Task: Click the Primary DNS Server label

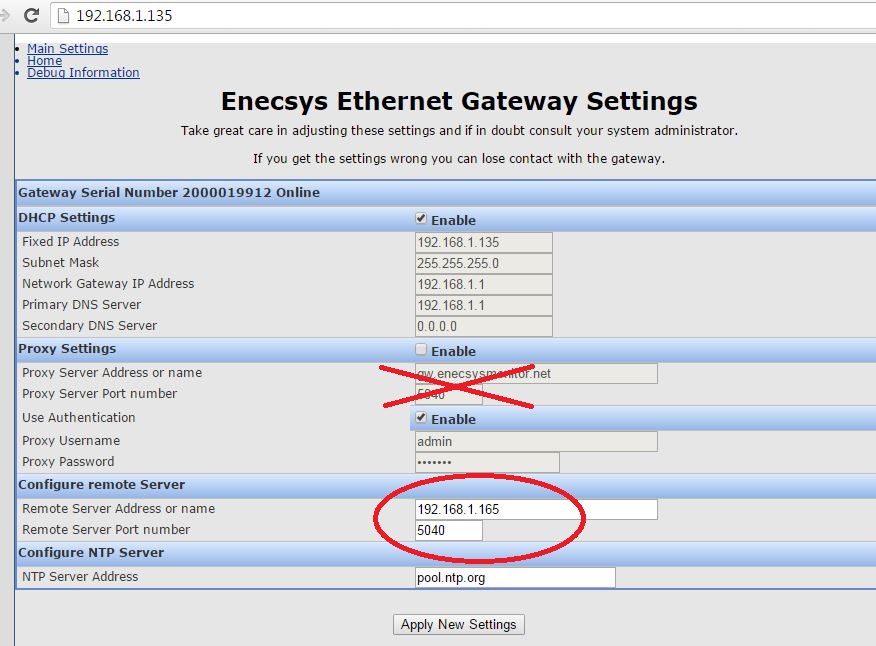Action: pyautogui.click(x=82, y=305)
